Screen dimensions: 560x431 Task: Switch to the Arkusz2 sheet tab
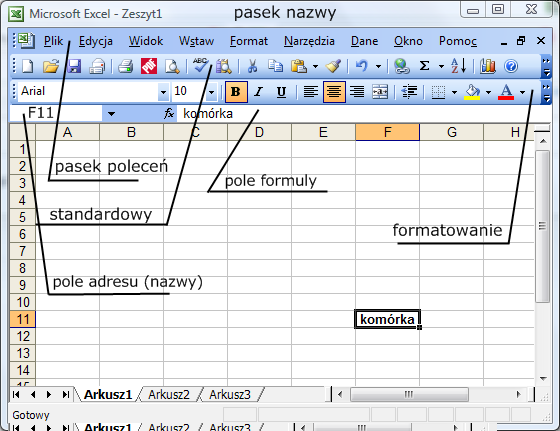(169, 395)
